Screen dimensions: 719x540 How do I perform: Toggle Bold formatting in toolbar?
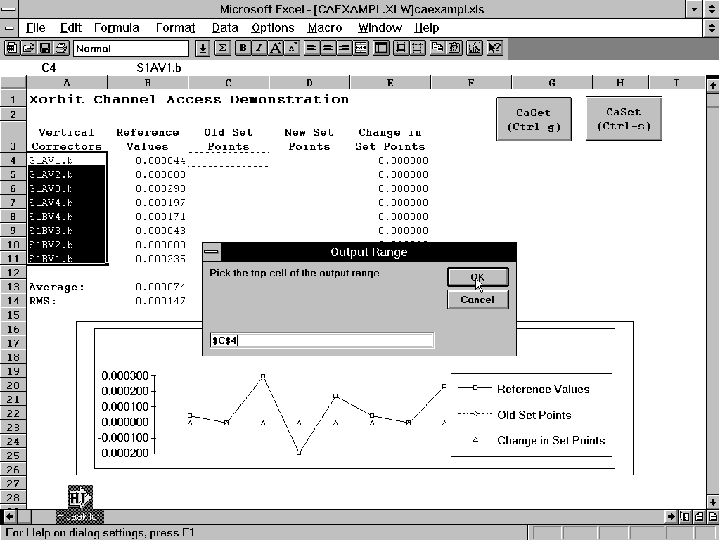243,48
